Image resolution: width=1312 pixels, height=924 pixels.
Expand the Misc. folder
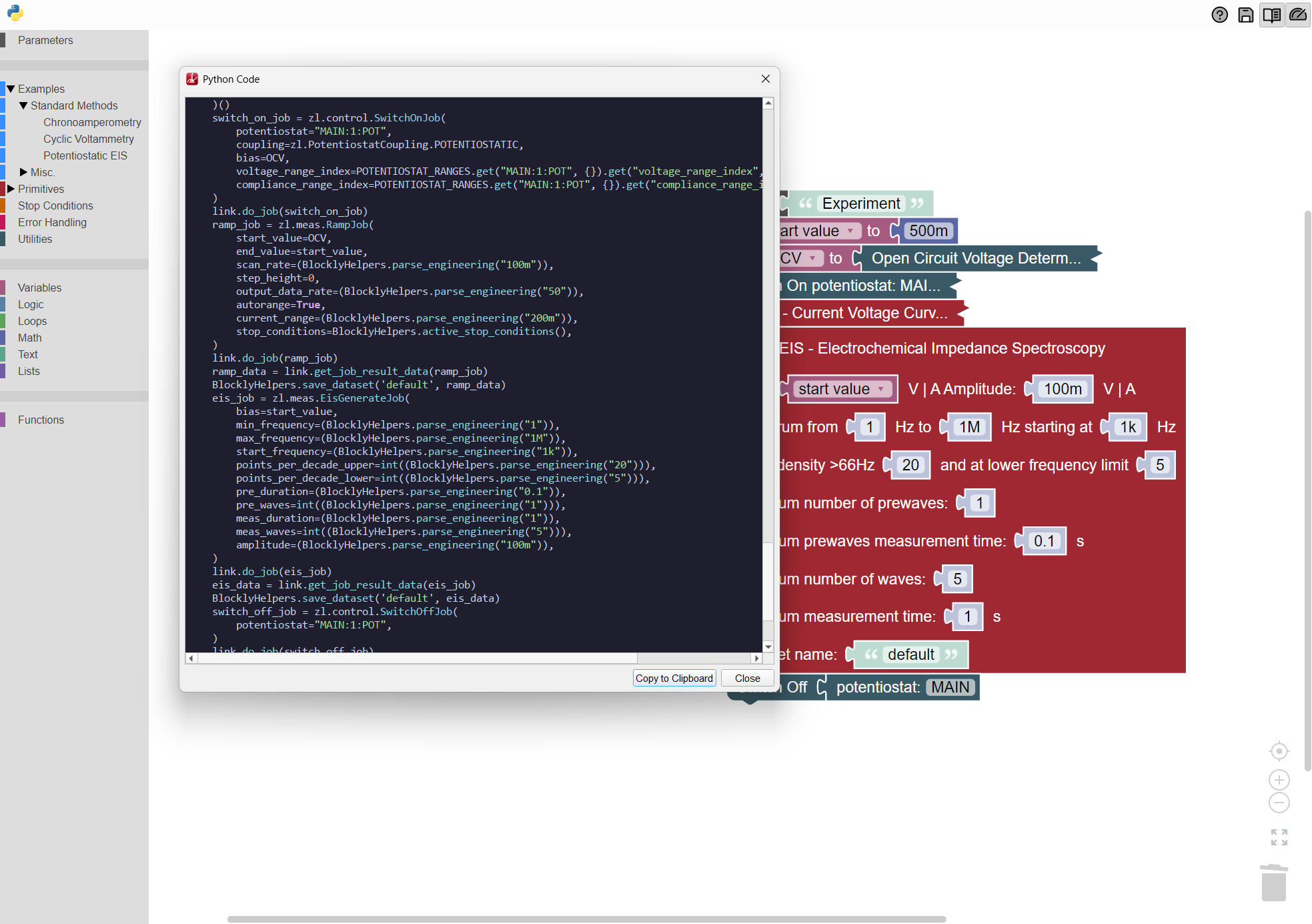23,172
